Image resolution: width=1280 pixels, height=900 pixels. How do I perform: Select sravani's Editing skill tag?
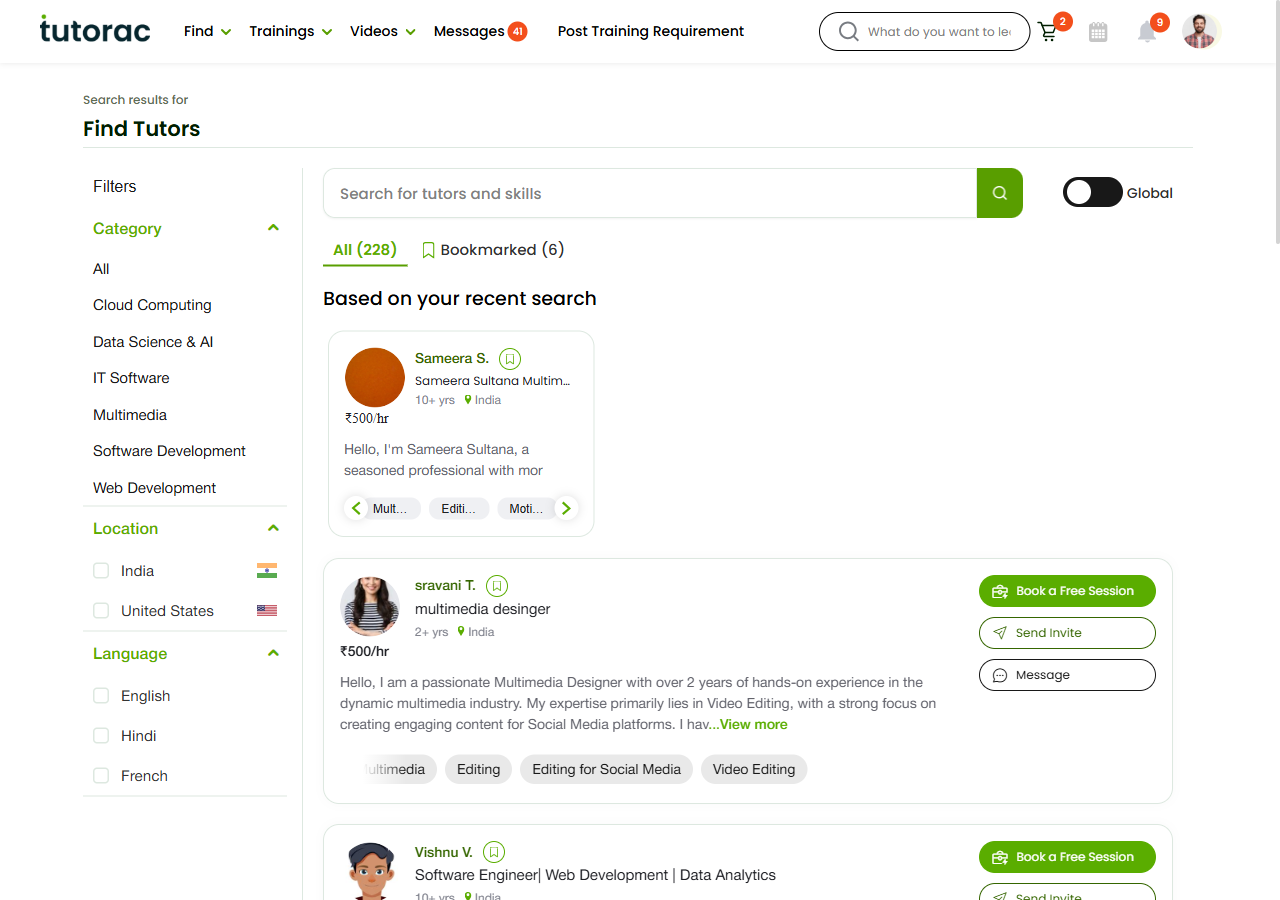[478, 769]
